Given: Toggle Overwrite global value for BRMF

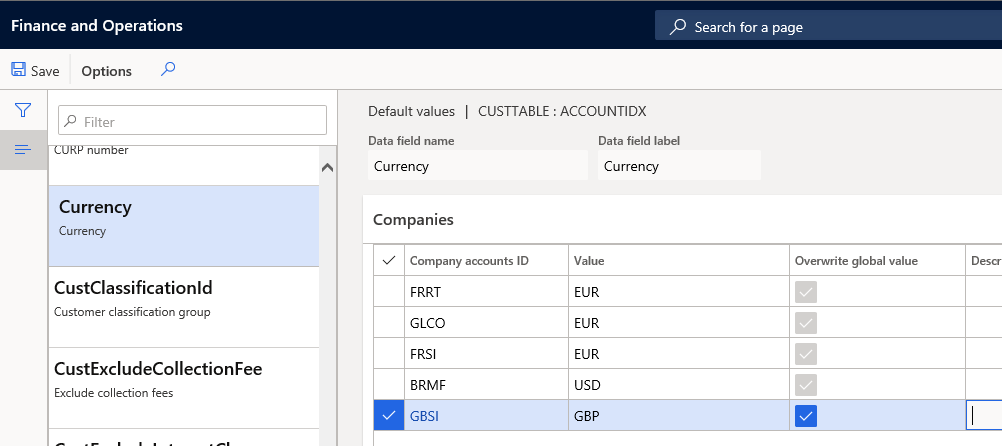Looking at the screenshot, I should pyautogui.click(x=806, y=385).
